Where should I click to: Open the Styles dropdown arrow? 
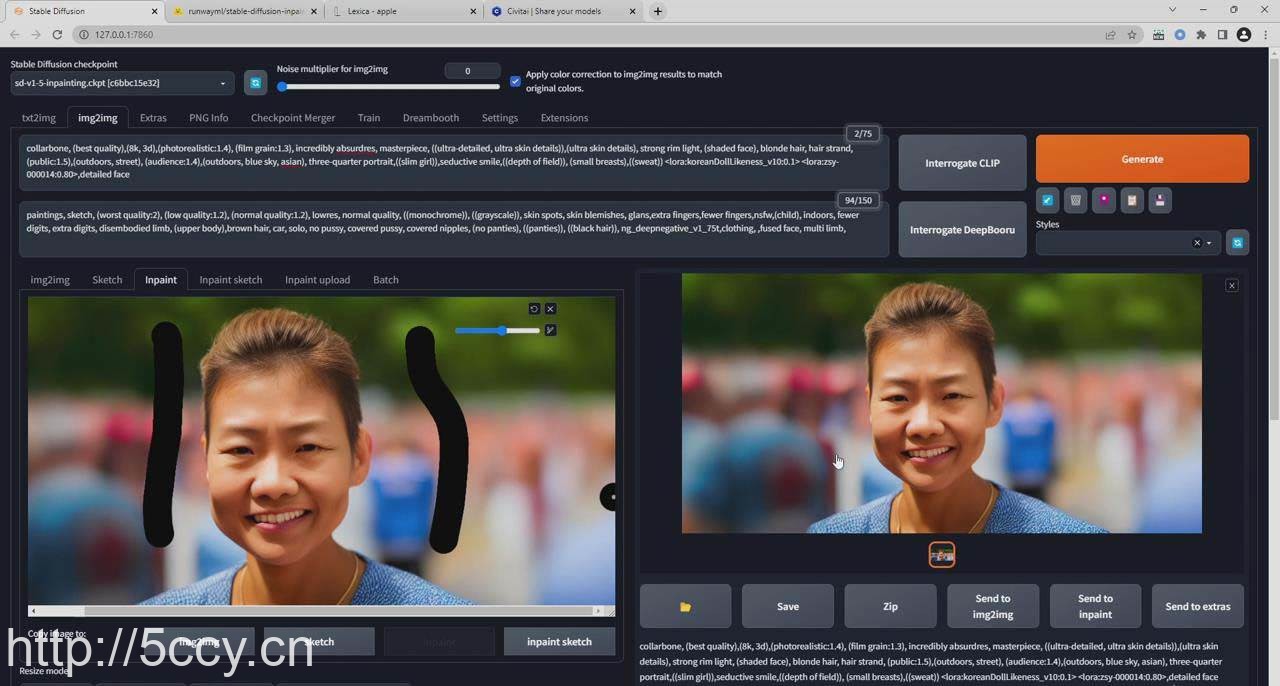1209,243
